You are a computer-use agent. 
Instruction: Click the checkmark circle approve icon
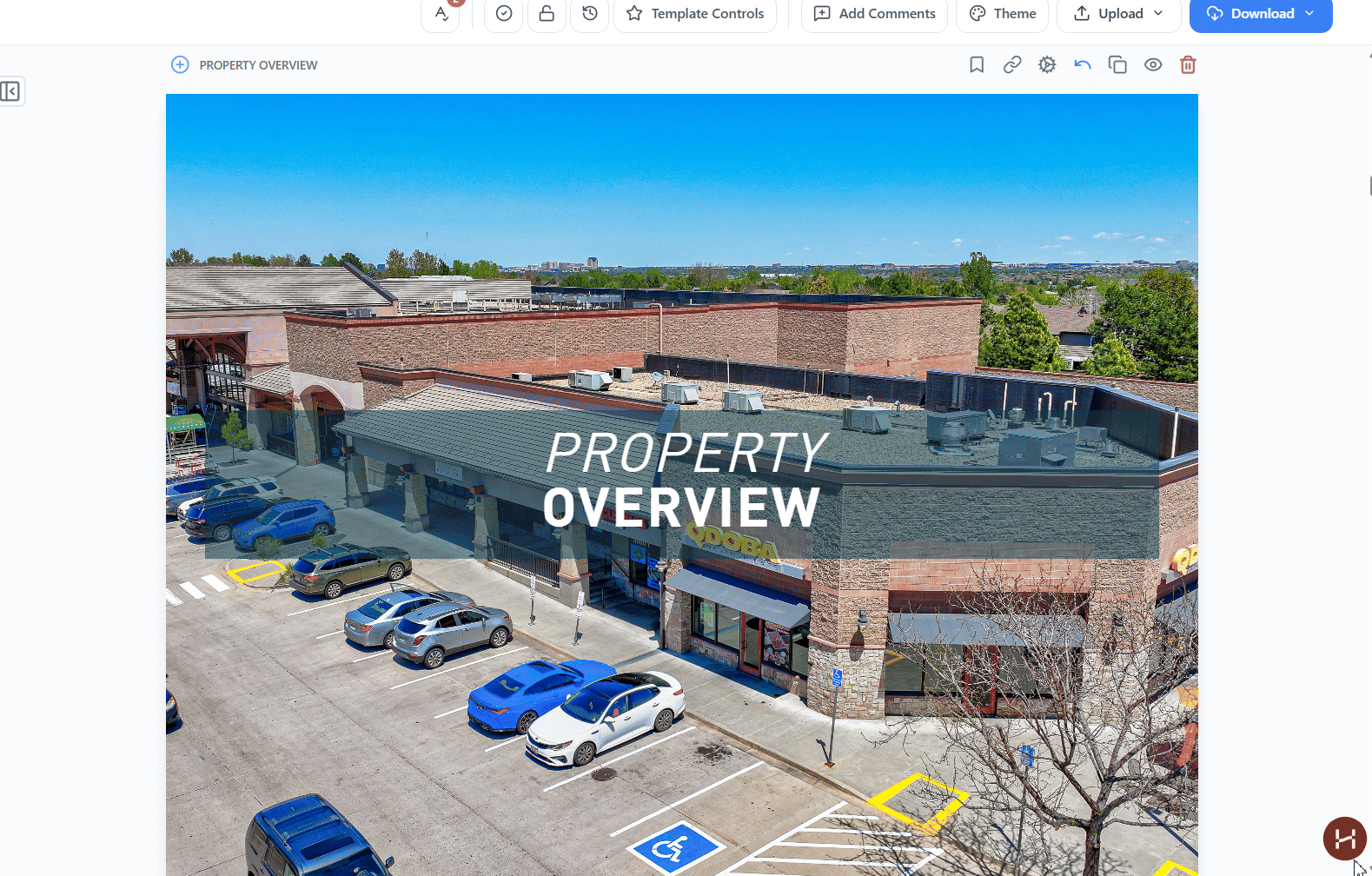tap(504, 14)
